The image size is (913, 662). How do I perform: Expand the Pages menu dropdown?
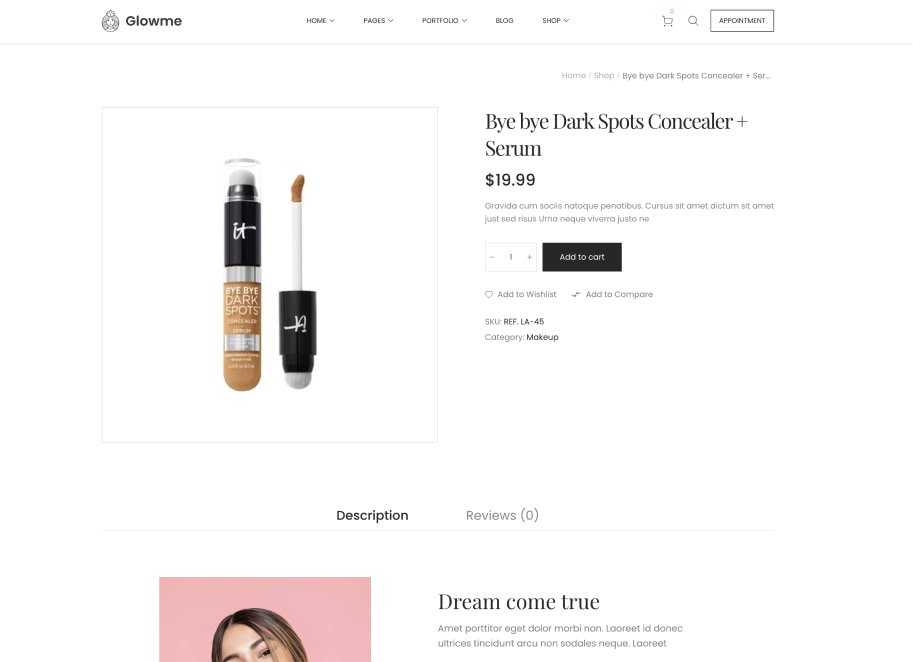click(x=378, y=21)
